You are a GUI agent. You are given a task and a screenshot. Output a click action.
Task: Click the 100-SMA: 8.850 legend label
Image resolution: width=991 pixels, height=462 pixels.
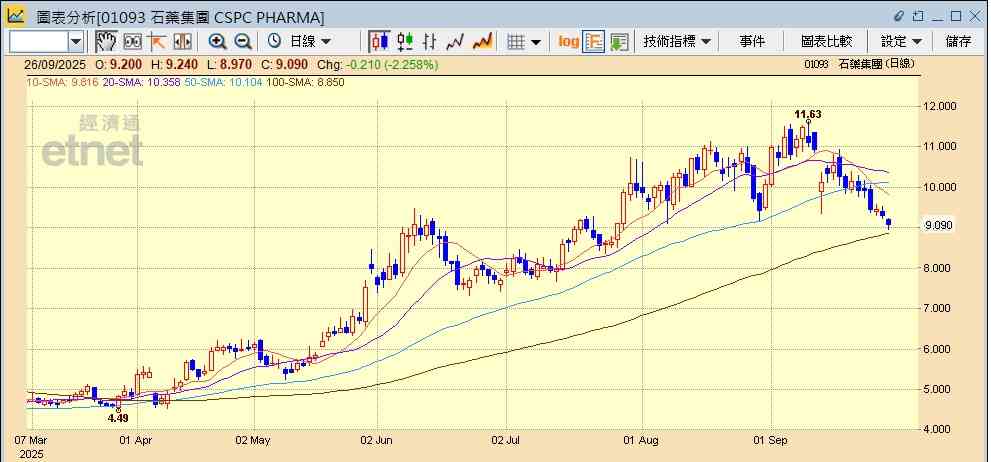pyautogui.click(x=305, y=82)
